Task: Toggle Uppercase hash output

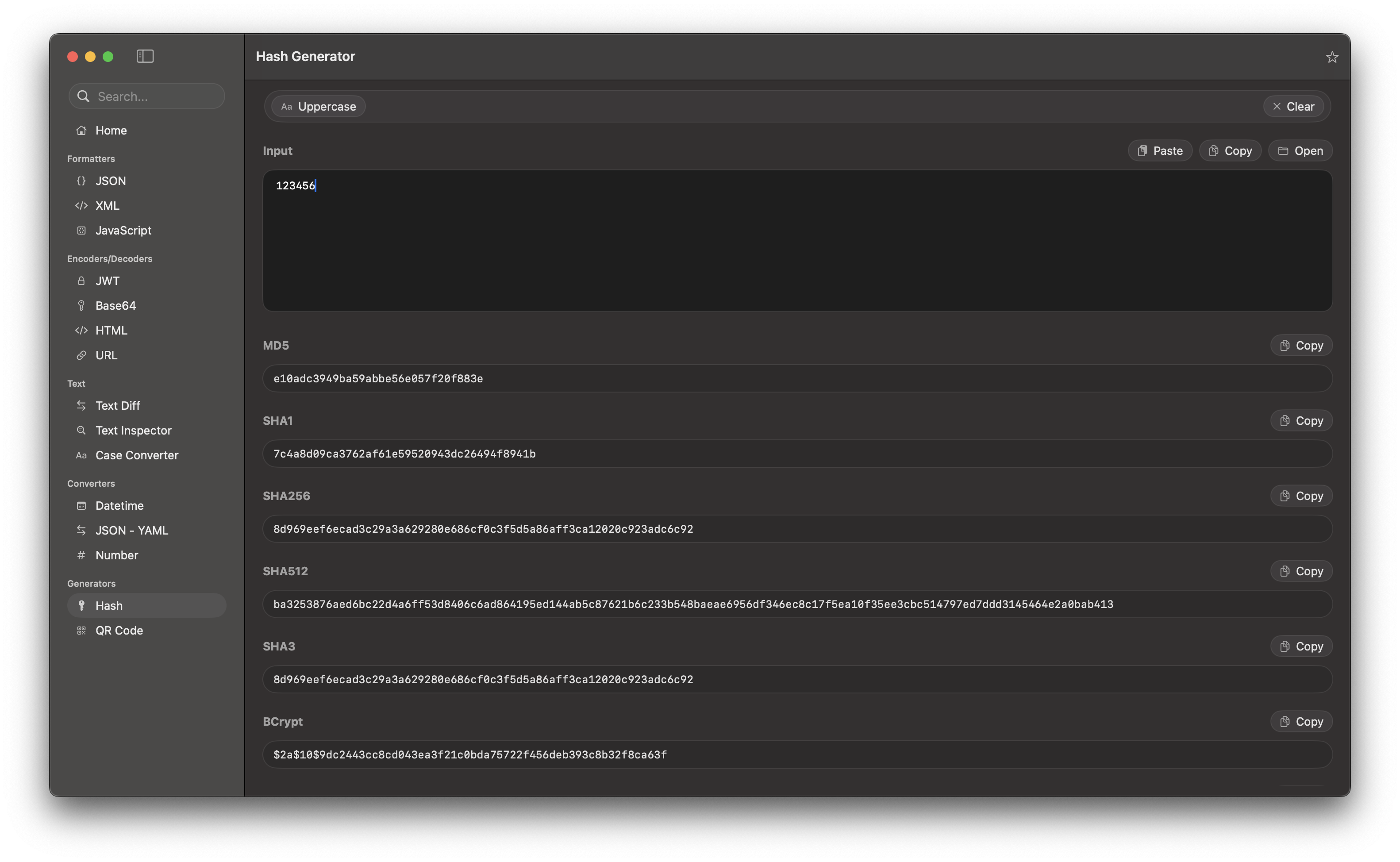Action: [318, 107]
